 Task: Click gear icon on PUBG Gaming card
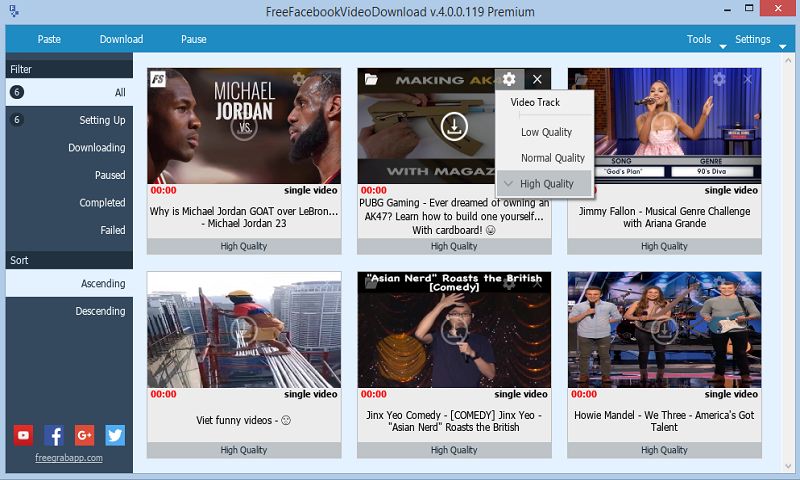[x=509, y=79]
